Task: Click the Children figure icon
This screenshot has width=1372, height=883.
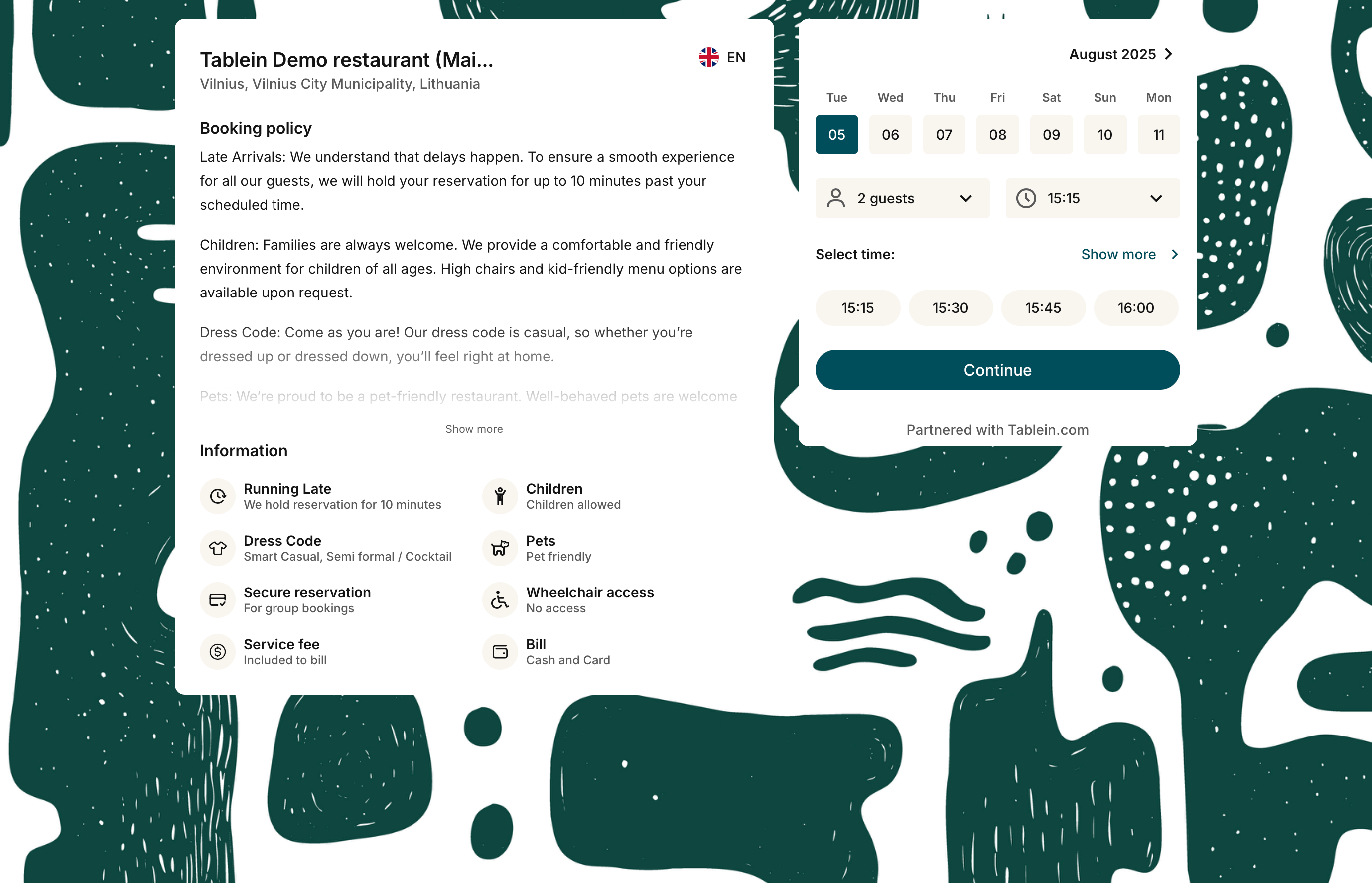Action: [500, 496]
